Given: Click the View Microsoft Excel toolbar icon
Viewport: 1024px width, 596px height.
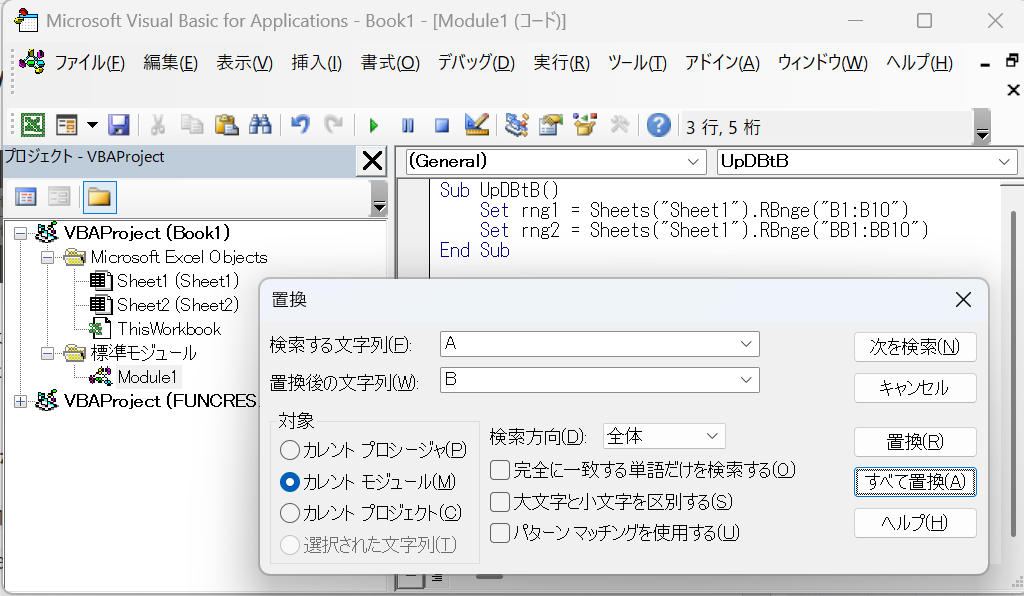Looking at the screenshot, I should click(33, 124).
